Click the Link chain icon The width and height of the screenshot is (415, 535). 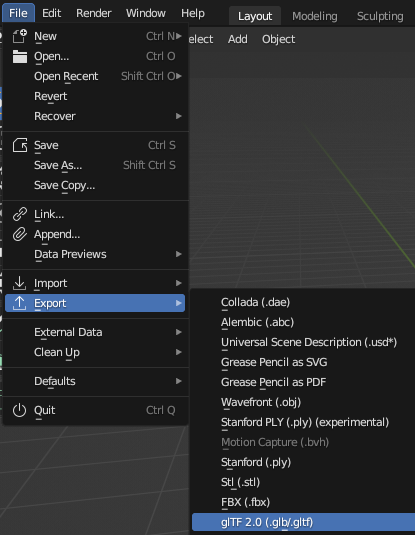coord(20,214)
